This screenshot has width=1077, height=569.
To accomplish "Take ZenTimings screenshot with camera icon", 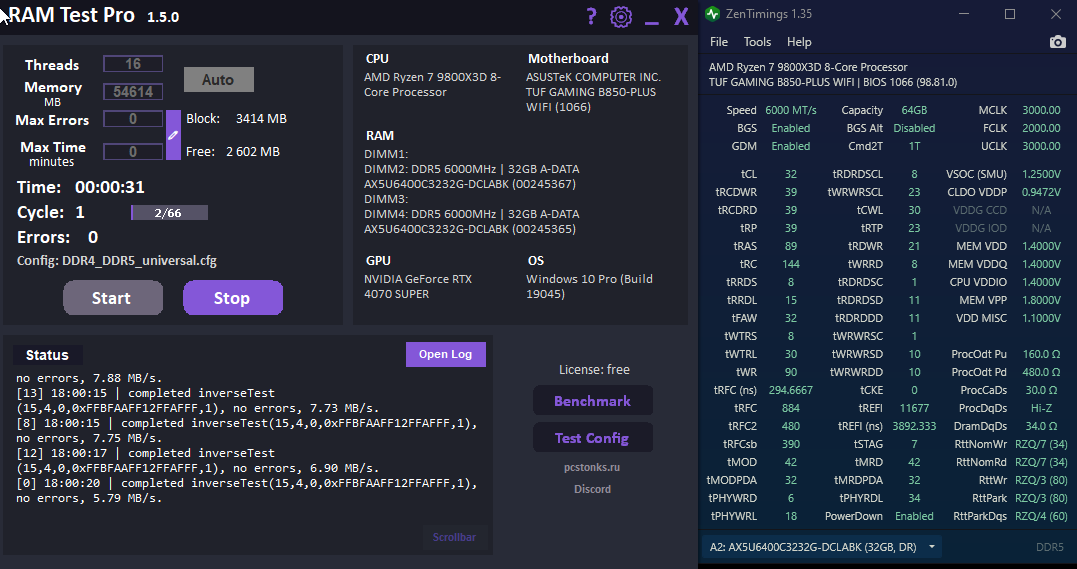I will [x=1058, y=42].
